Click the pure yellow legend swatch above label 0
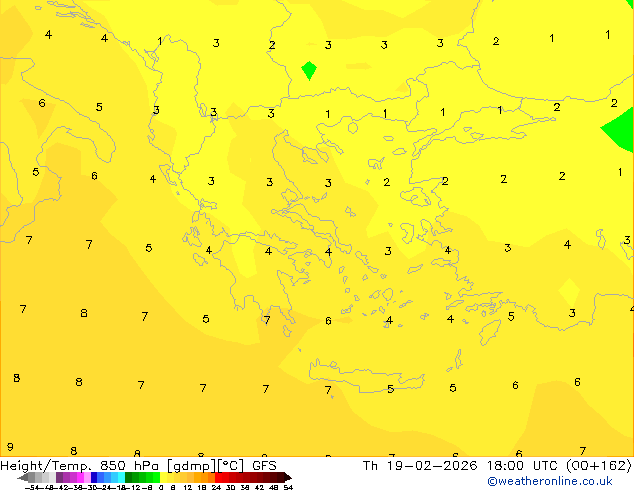The height and width of the screenshot is (490, 634). click(x=163, y=477)
